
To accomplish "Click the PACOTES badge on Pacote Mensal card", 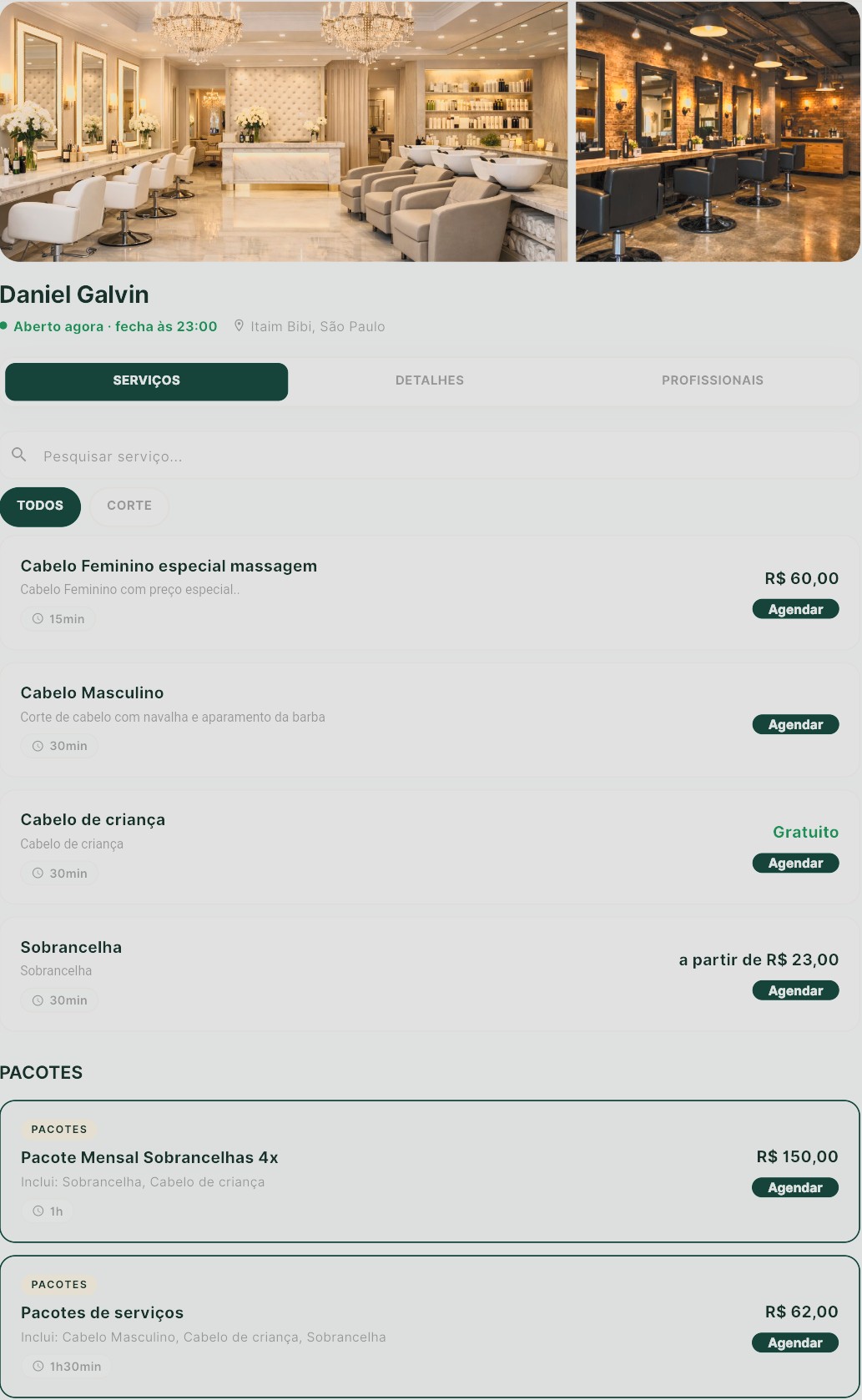I will click(59, 1129).
